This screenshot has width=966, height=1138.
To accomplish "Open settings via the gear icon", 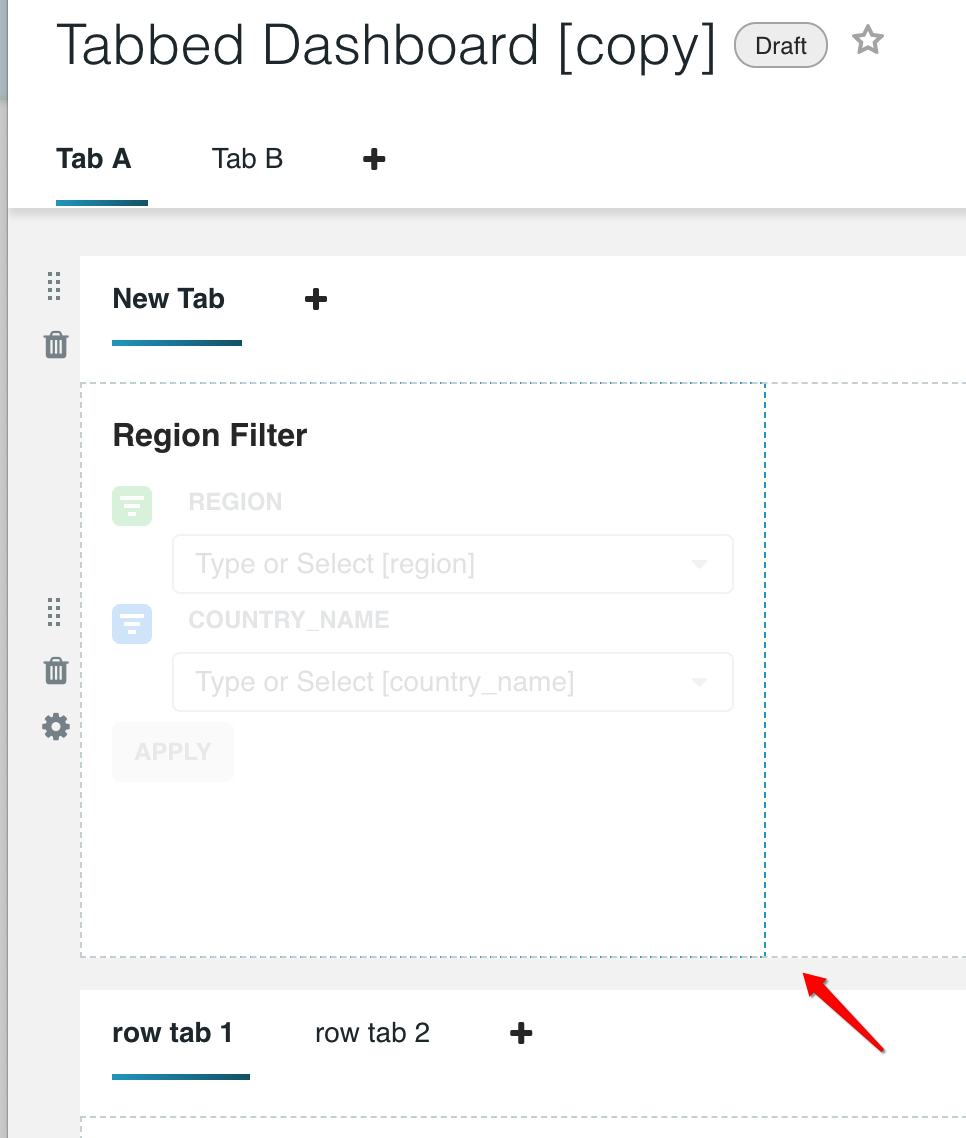I will click(56, 727).
